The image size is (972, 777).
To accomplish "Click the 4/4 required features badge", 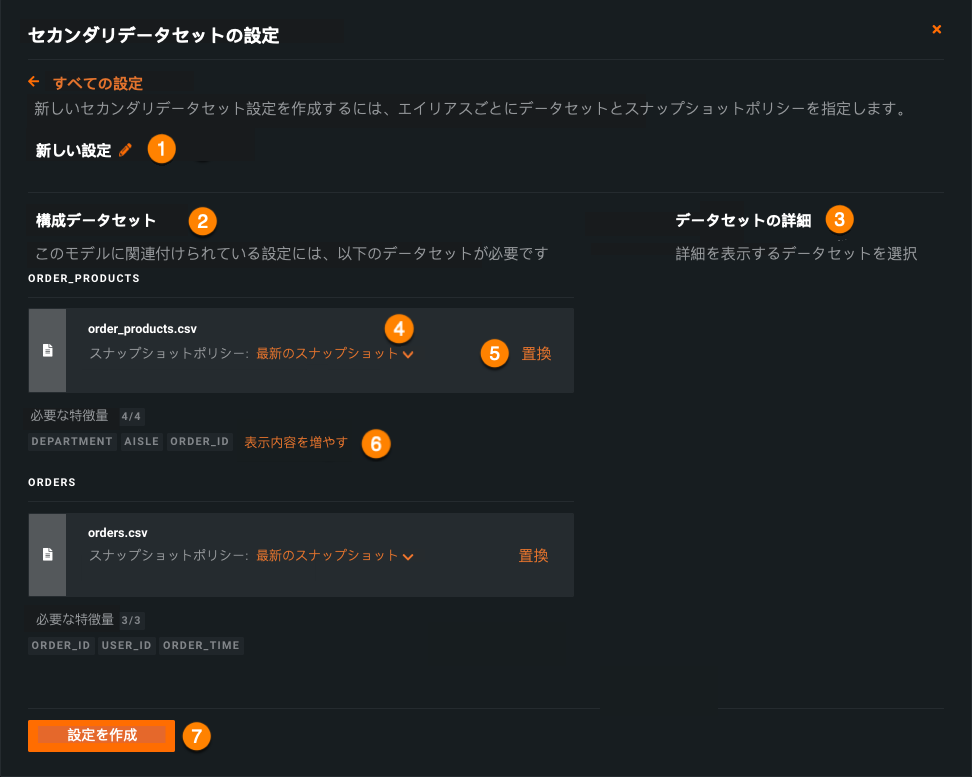I will (131, 416).
